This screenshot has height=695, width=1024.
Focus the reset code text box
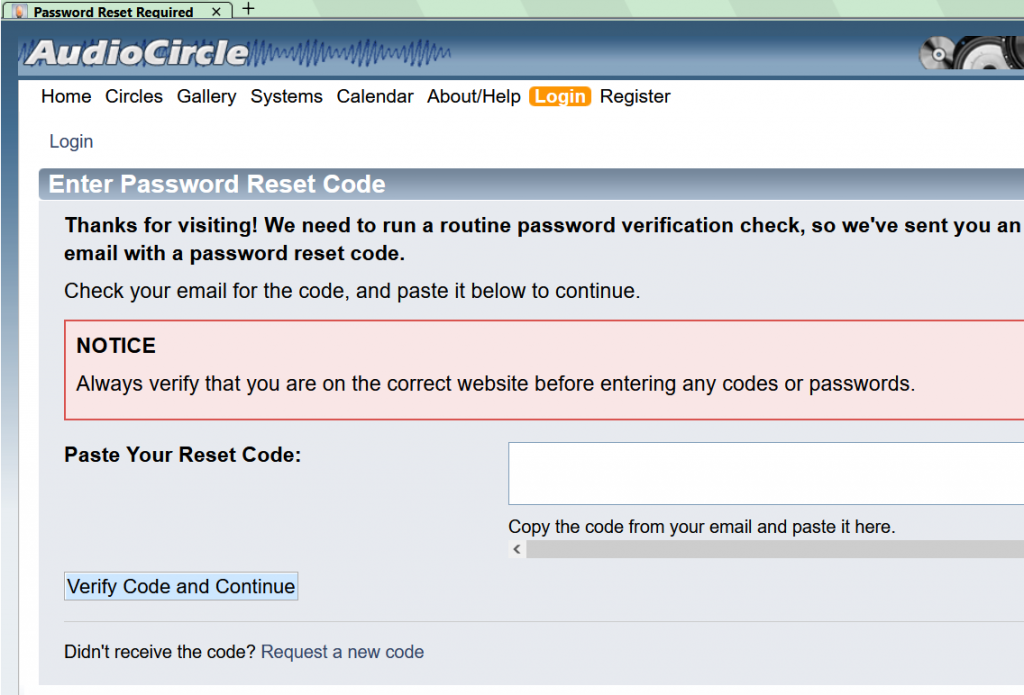[765, 473]
